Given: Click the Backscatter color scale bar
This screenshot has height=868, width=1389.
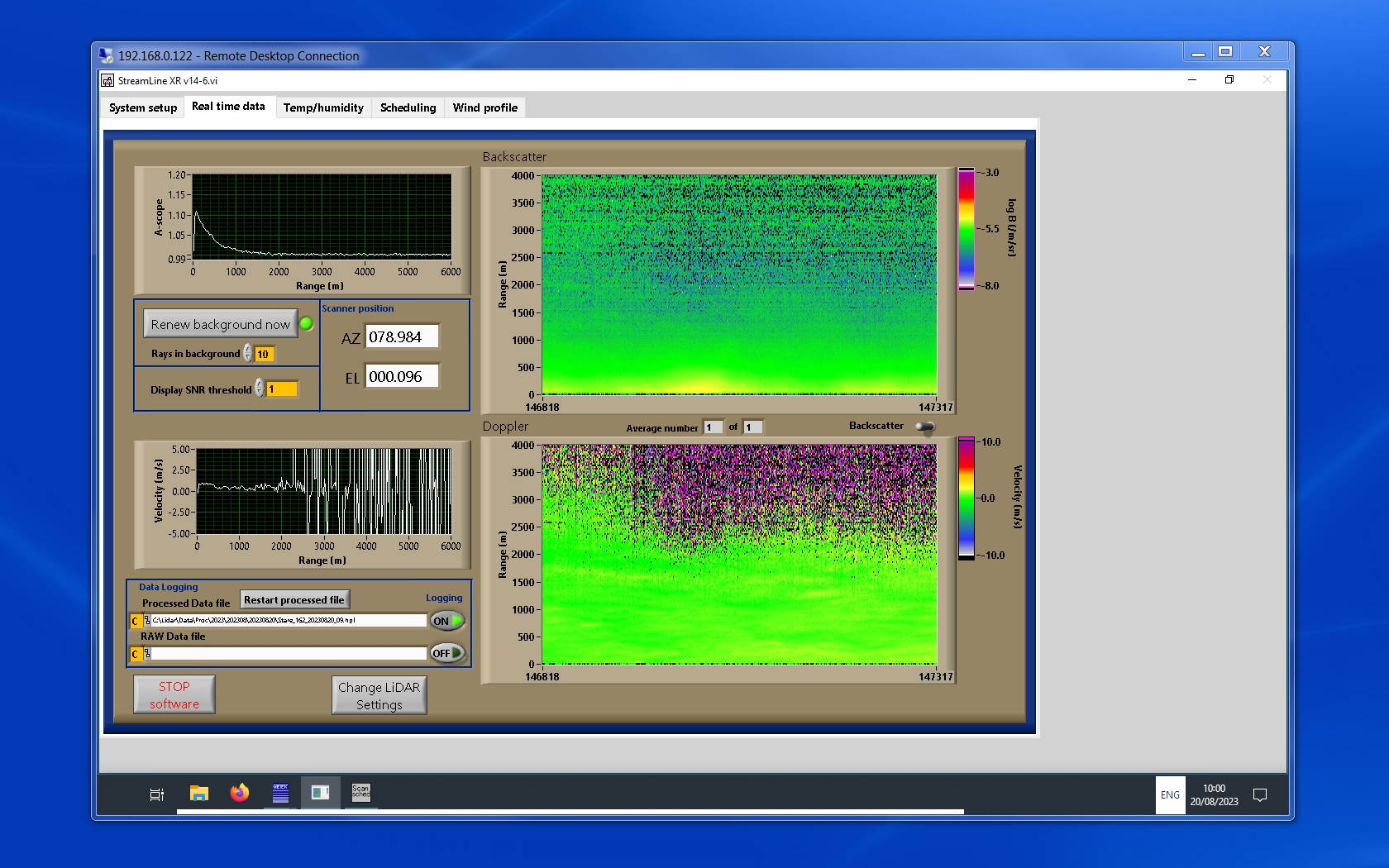Looking at the screenshot, I should pos(966,229).
